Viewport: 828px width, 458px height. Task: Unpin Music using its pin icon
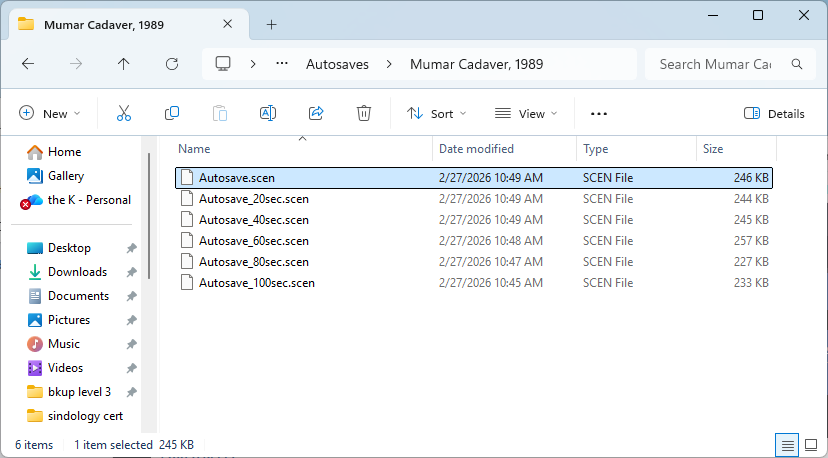(x=131, y=344)
